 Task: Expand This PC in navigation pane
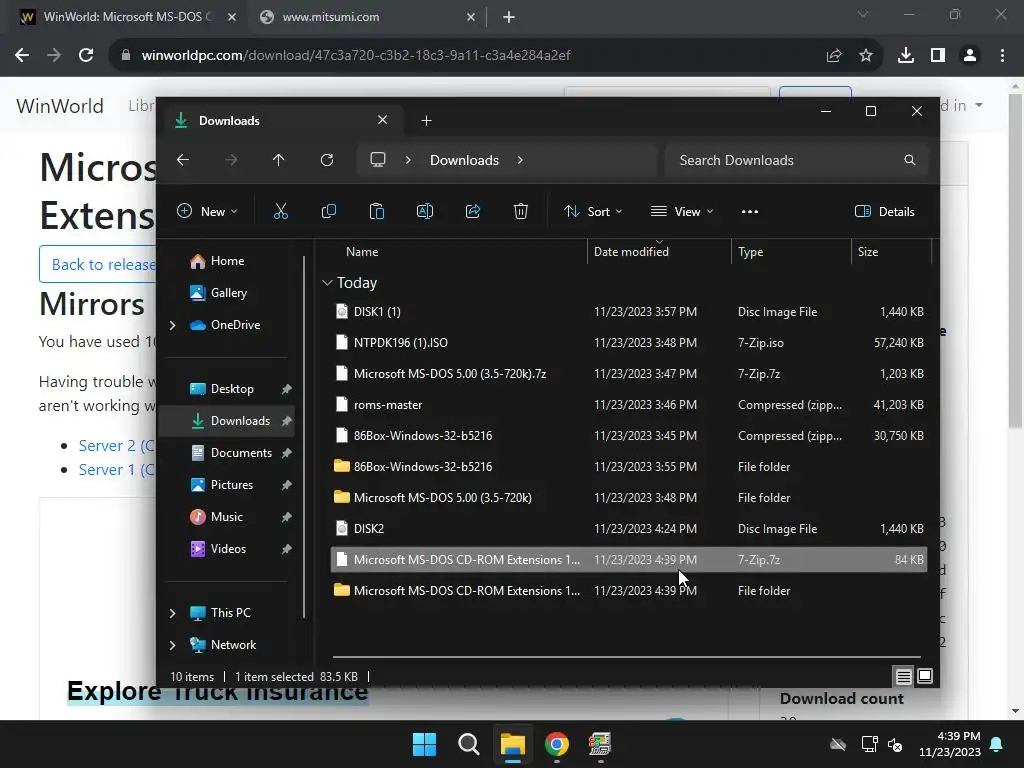pos(172,613)
